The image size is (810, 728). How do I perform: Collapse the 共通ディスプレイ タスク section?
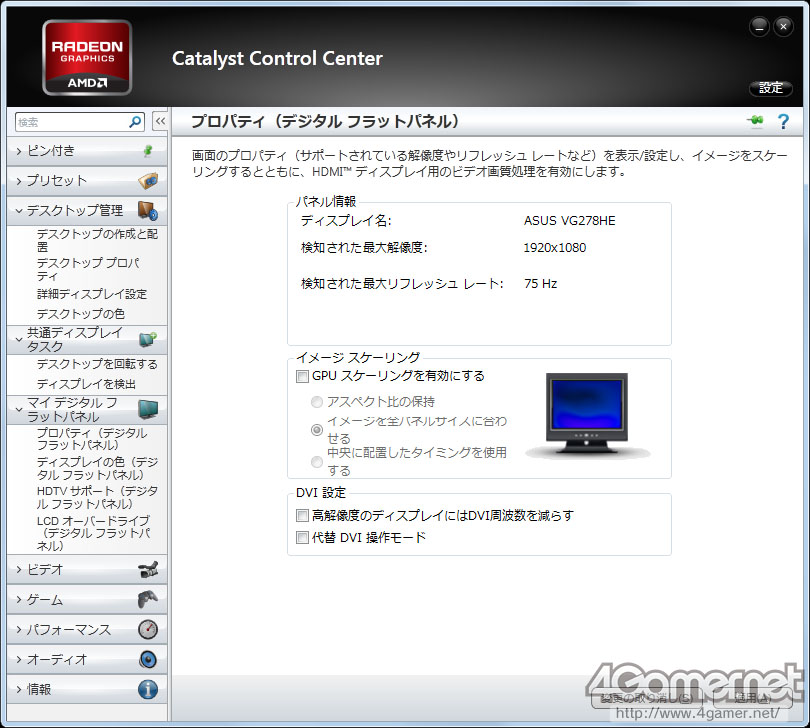pos(19,339)
